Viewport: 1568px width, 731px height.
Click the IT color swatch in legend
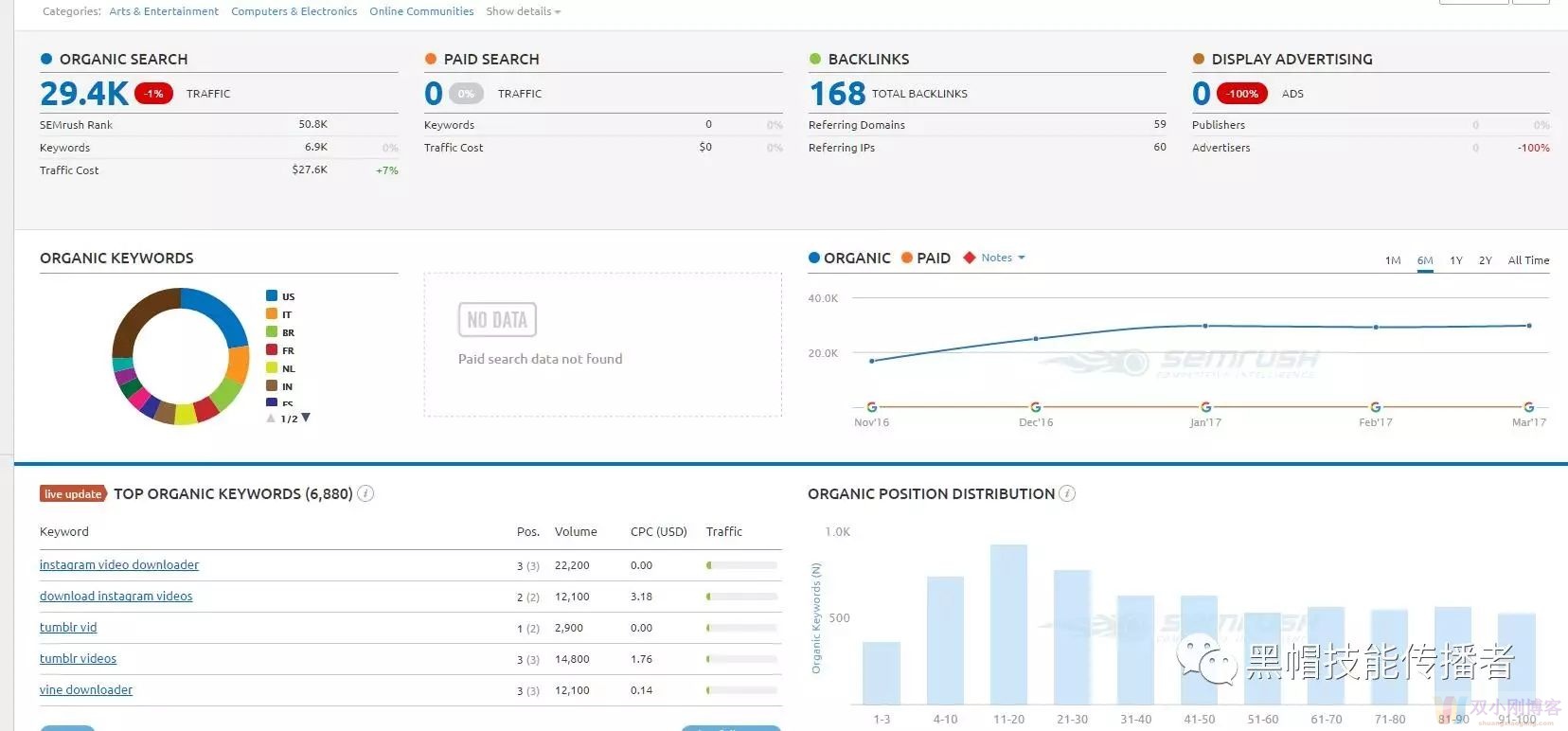click(x=272, y=314)
